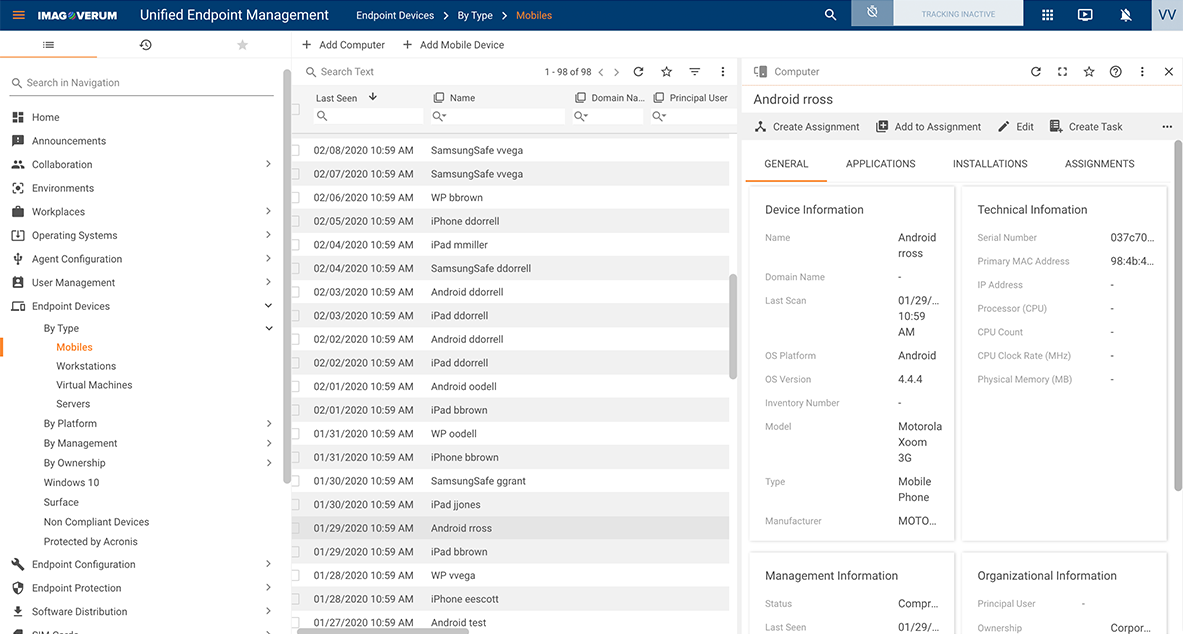Refresh the mobile devices list
Viewport: 1183px width, 634px height.
click(638, 71)
